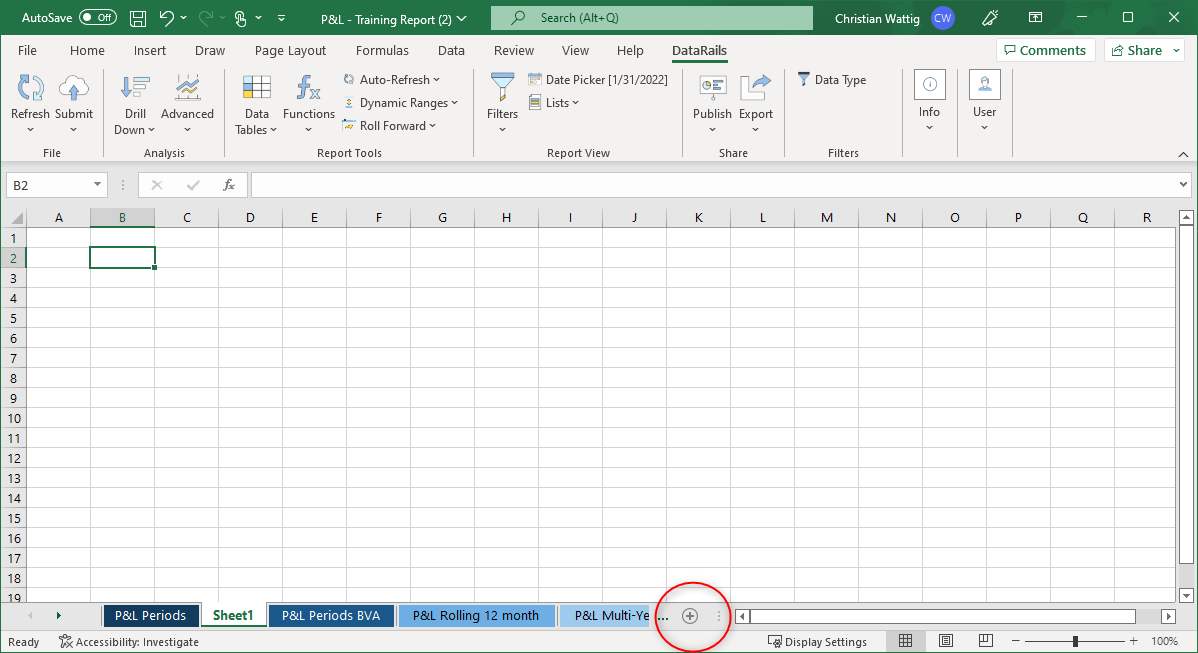
Task: Switch to the Home ribbon tab
Action: (87, 50)
